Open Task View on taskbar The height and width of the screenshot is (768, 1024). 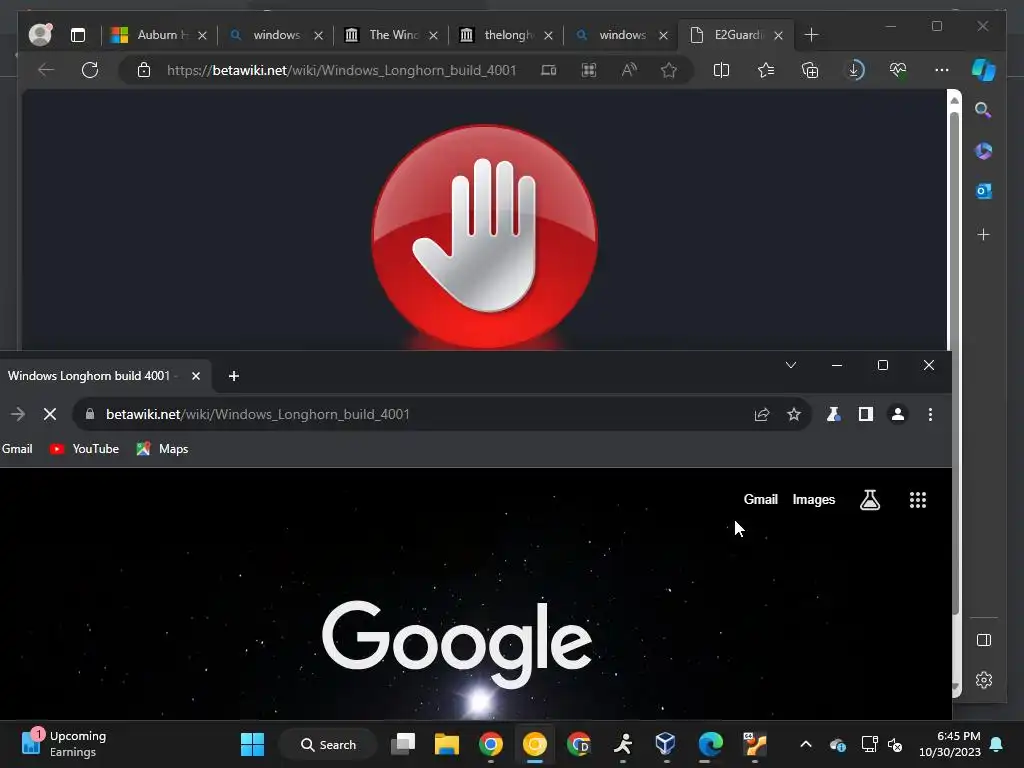click(403, 744)
